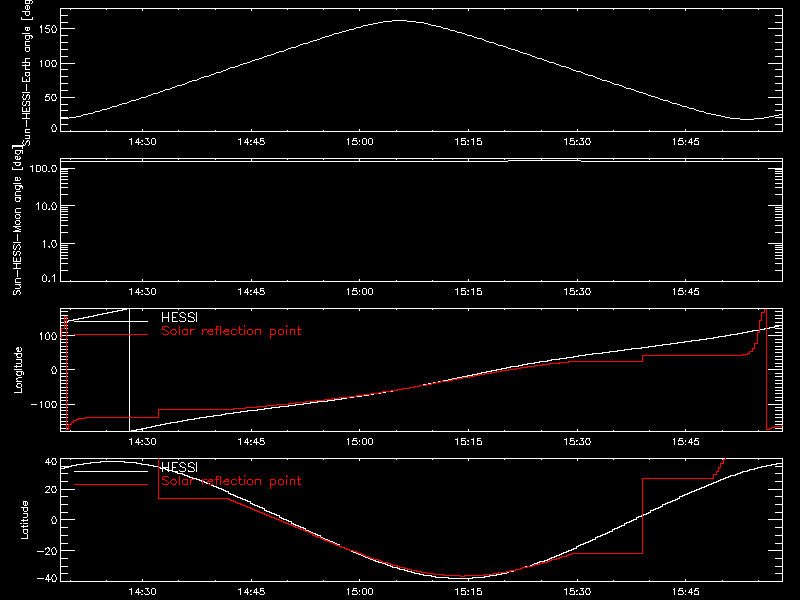The image size is (800, 600).
Task: Click the Latitude y-axis title
Action: [x=24, y=520]
